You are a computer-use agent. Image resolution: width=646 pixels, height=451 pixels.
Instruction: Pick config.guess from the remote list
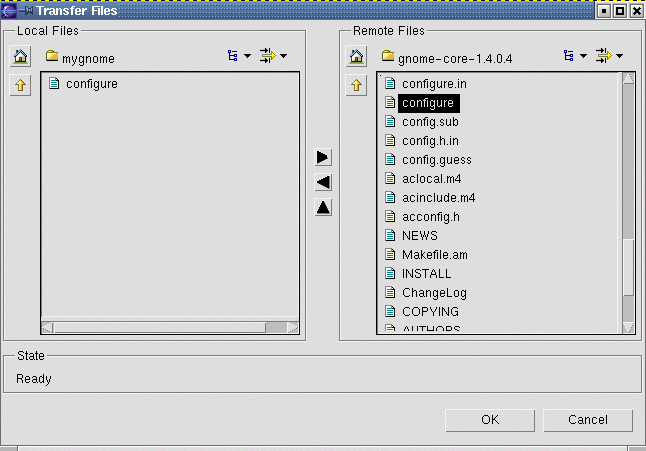click(436, 160)
